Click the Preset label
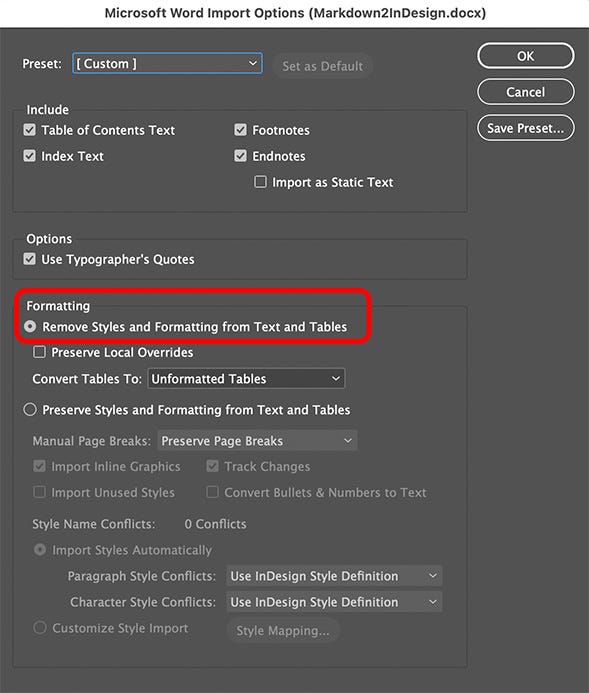The width and height of the screenshot is (589, 693). [x=42, y=64]
